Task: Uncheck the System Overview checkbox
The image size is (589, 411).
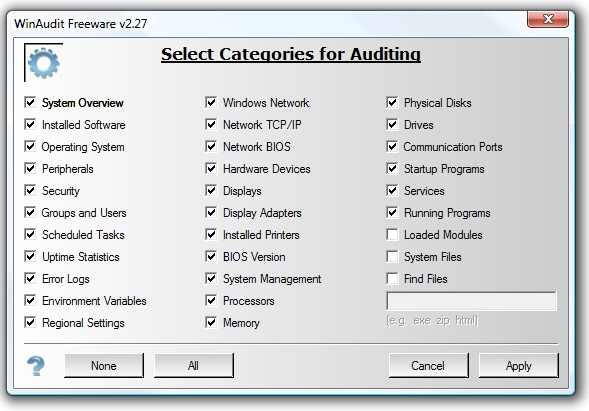Action: 30,102
